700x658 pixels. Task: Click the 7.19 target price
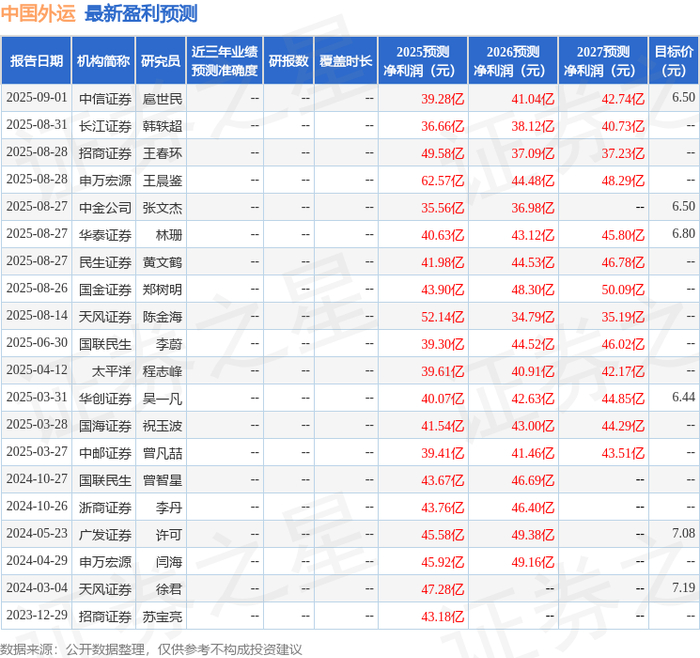[683, 587]
